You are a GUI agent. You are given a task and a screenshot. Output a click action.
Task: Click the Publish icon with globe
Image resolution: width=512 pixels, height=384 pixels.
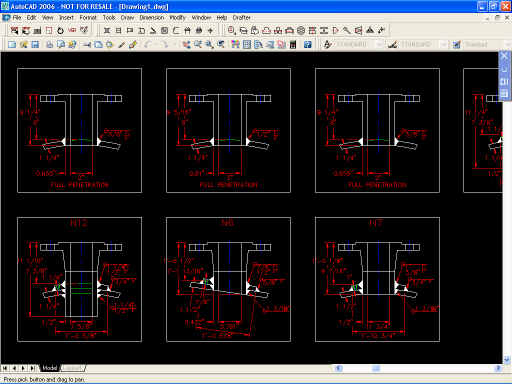72,44
